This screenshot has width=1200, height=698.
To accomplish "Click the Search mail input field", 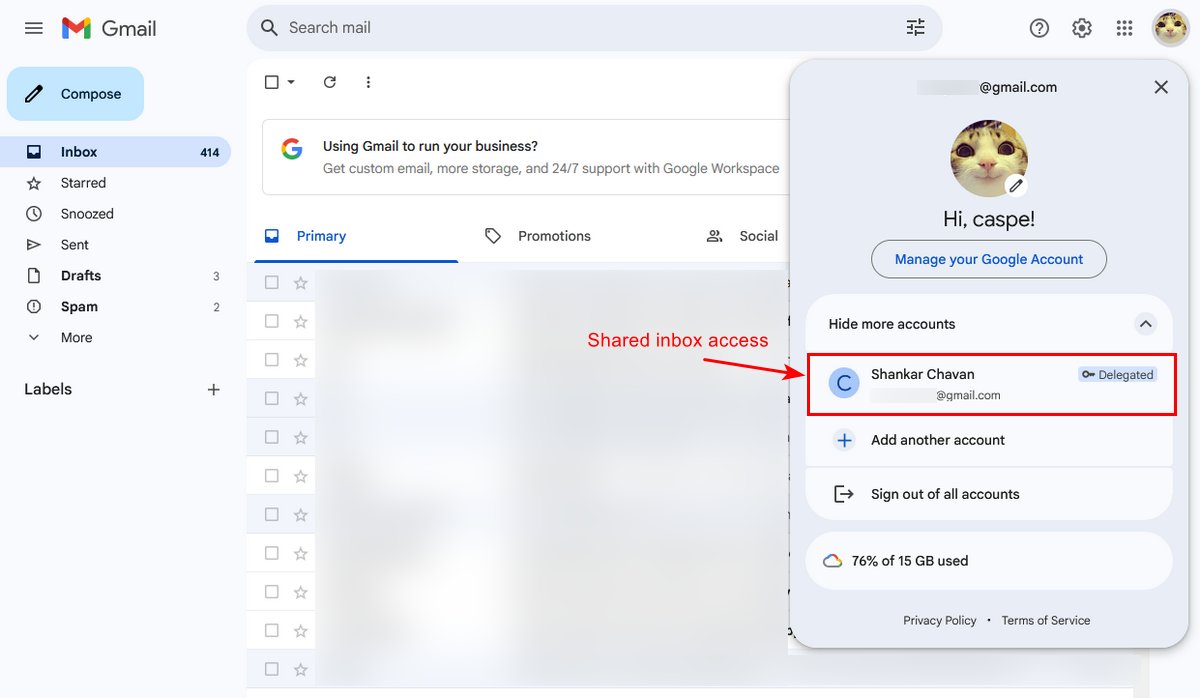I will 594,28.
